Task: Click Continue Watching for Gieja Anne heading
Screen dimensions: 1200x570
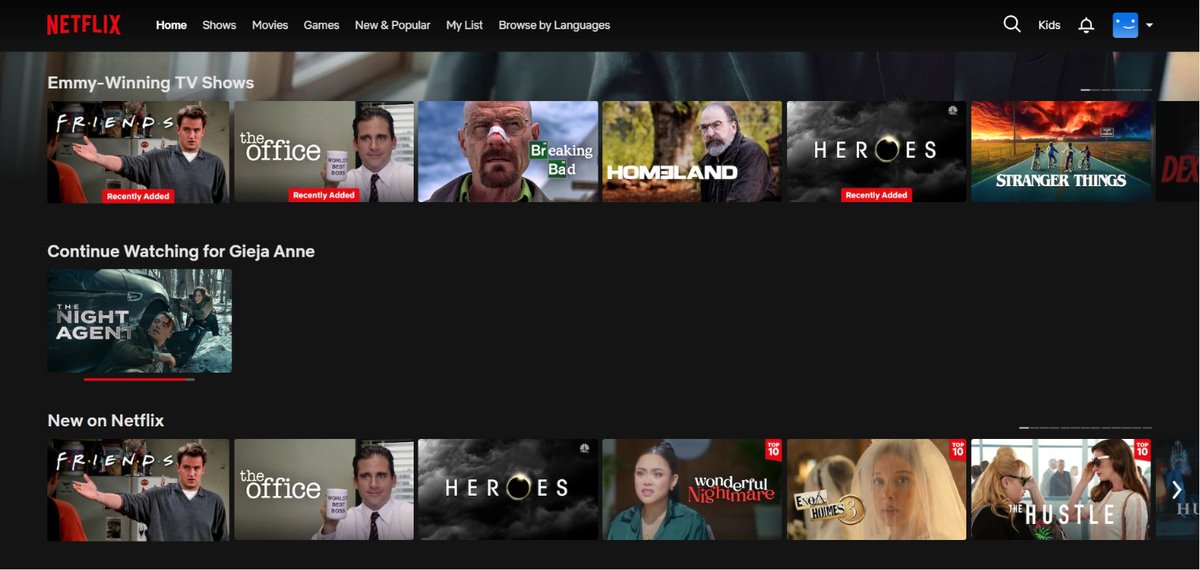Action: pos(181,251)
